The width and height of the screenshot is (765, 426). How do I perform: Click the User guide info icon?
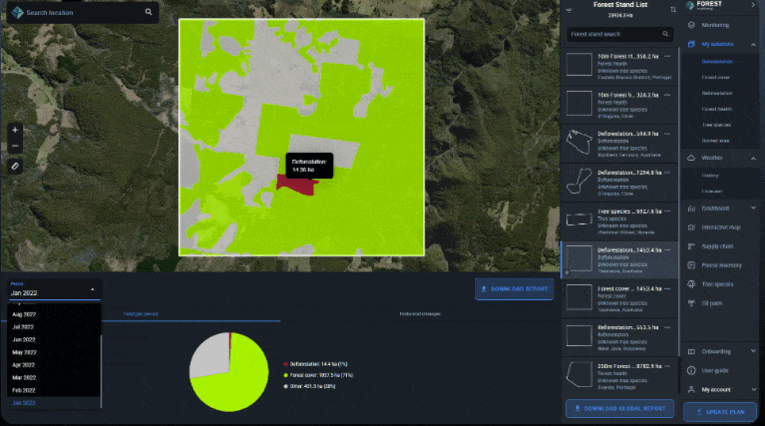point(691,370)
